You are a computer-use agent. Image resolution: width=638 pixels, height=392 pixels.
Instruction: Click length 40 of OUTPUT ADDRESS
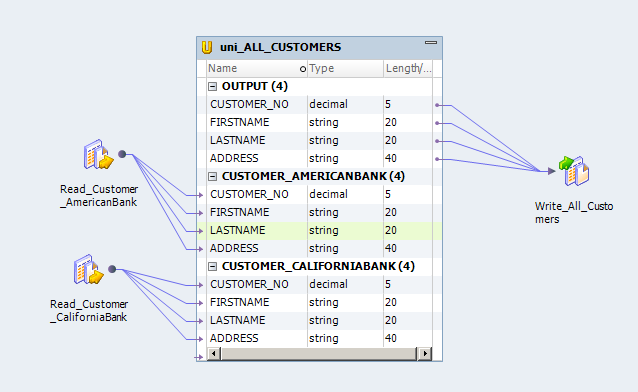(x=391, y=158)
